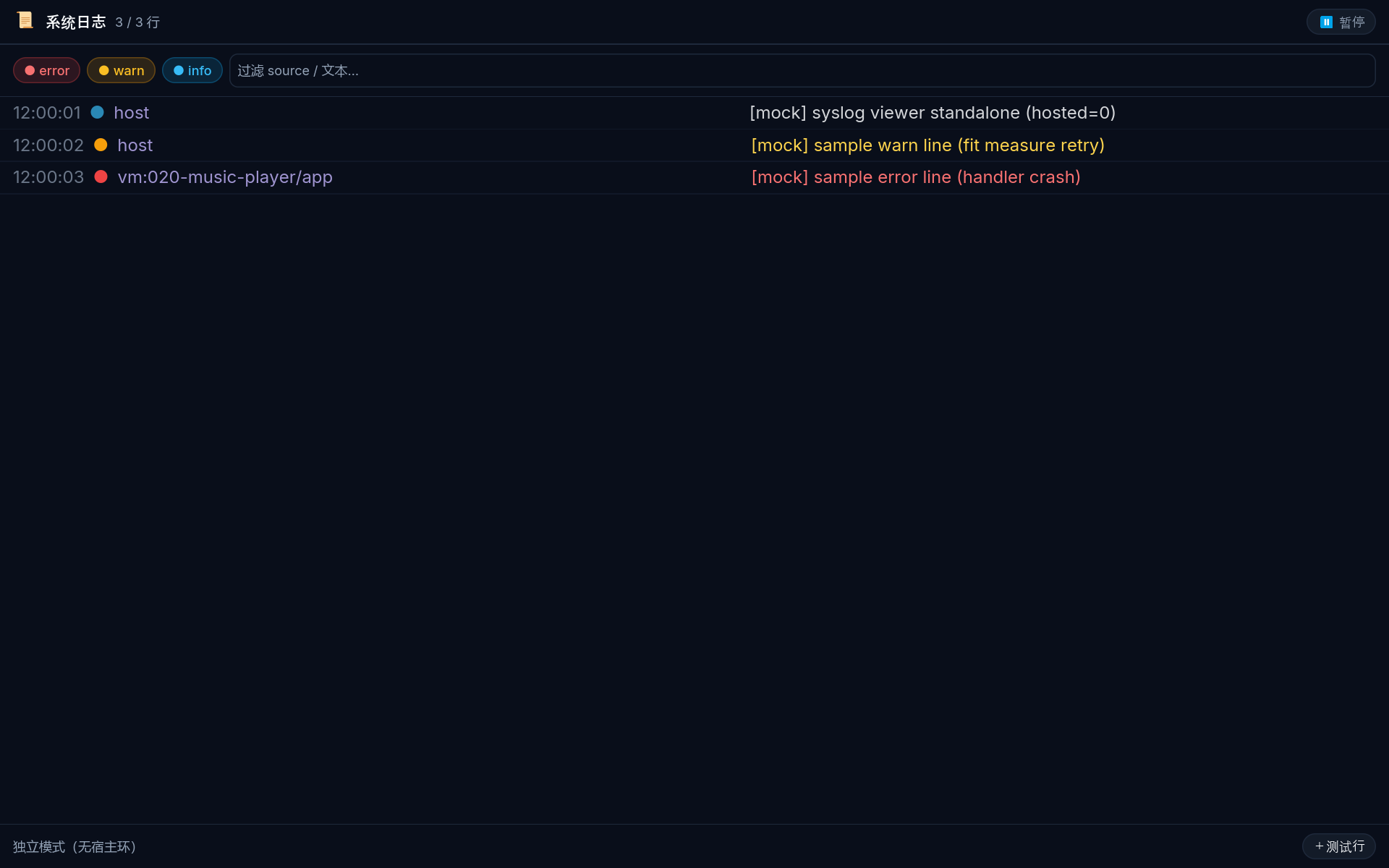
Task: Click the scroll log icon beside 系统日志
Action: click(25, 21)
